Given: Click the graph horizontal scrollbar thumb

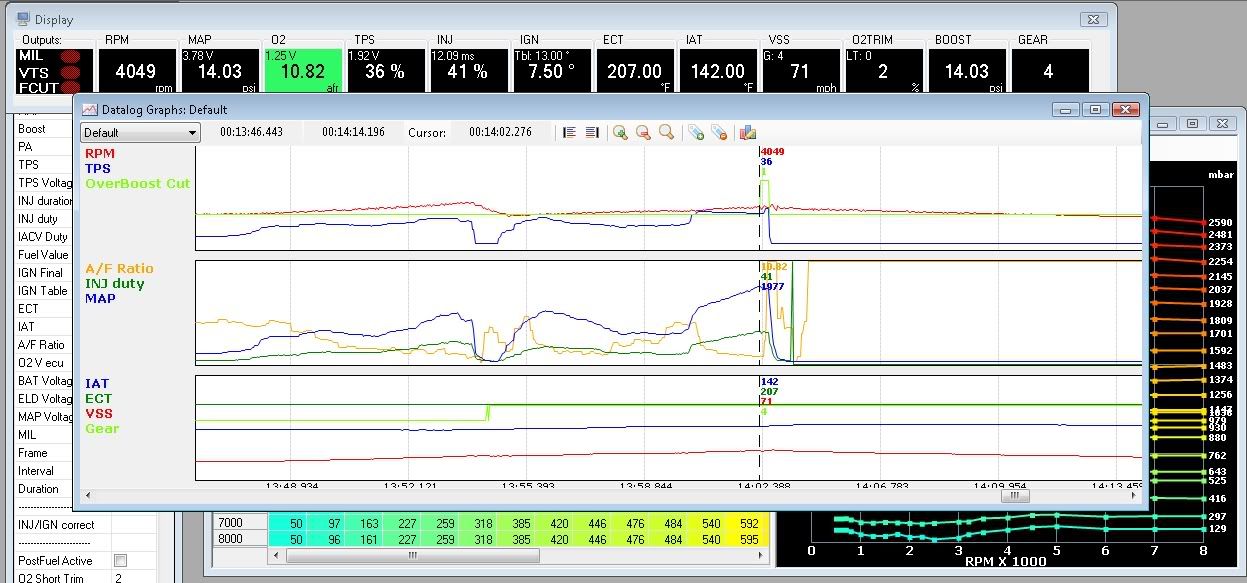Looking at the screenshot, I should pyautogui.click(x=1014, y=495).
